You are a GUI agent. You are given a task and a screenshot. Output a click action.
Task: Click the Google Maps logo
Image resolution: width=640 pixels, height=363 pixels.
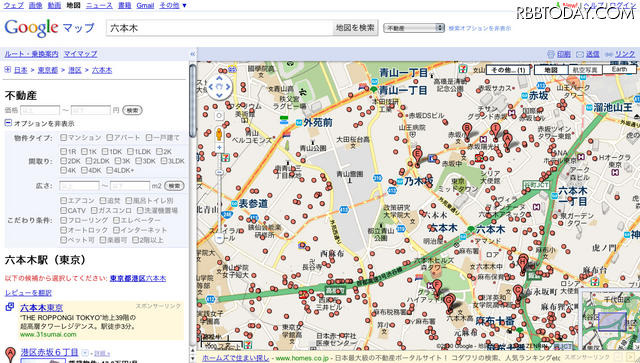coord(49,28)
